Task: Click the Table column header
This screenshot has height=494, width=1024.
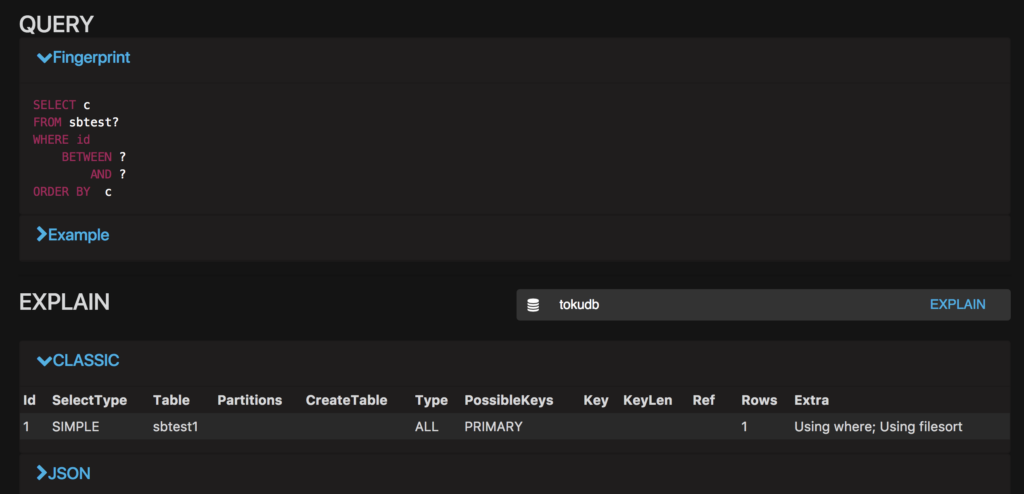Action: coord(171,400)
